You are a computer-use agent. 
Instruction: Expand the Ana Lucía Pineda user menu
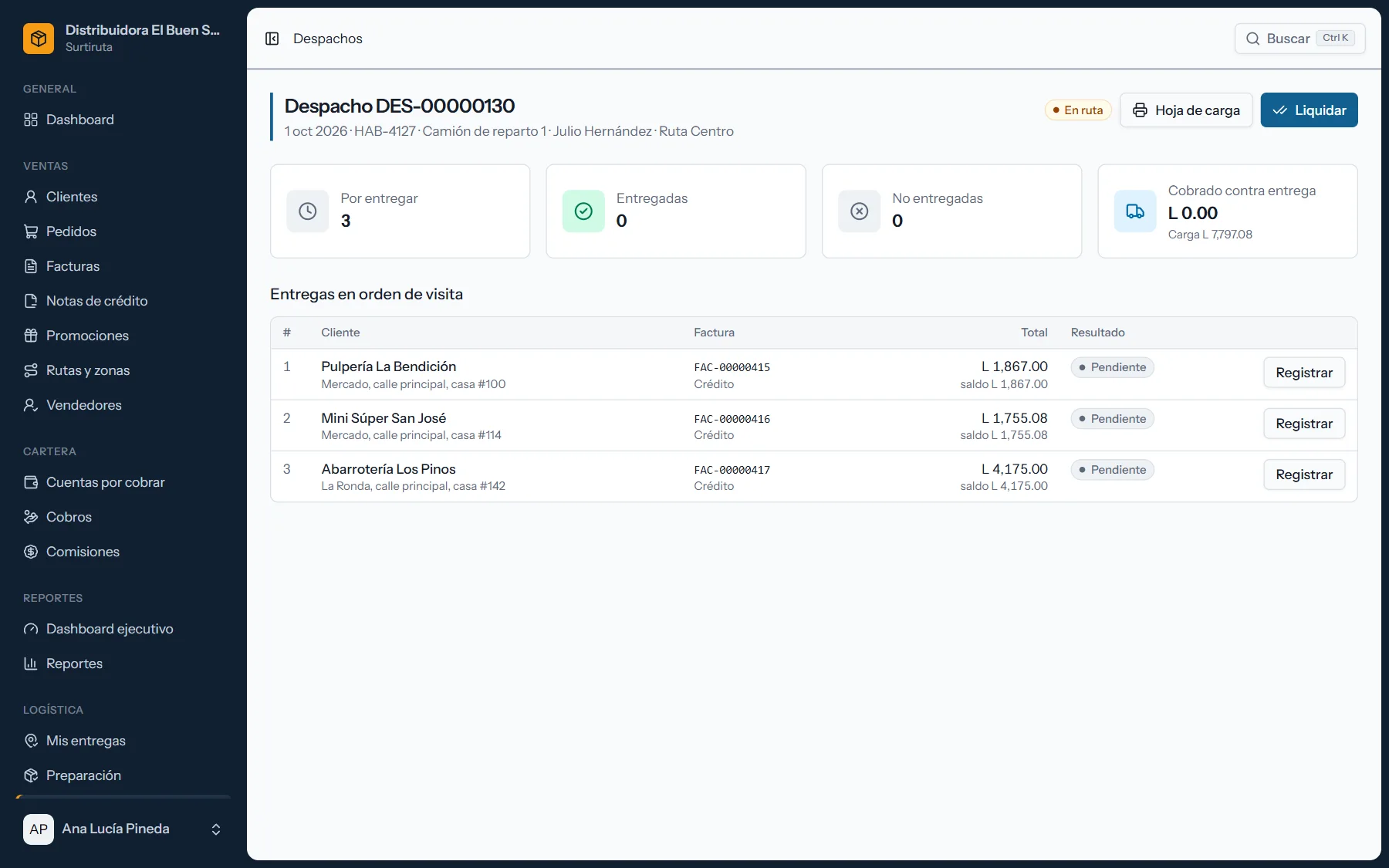123,829
